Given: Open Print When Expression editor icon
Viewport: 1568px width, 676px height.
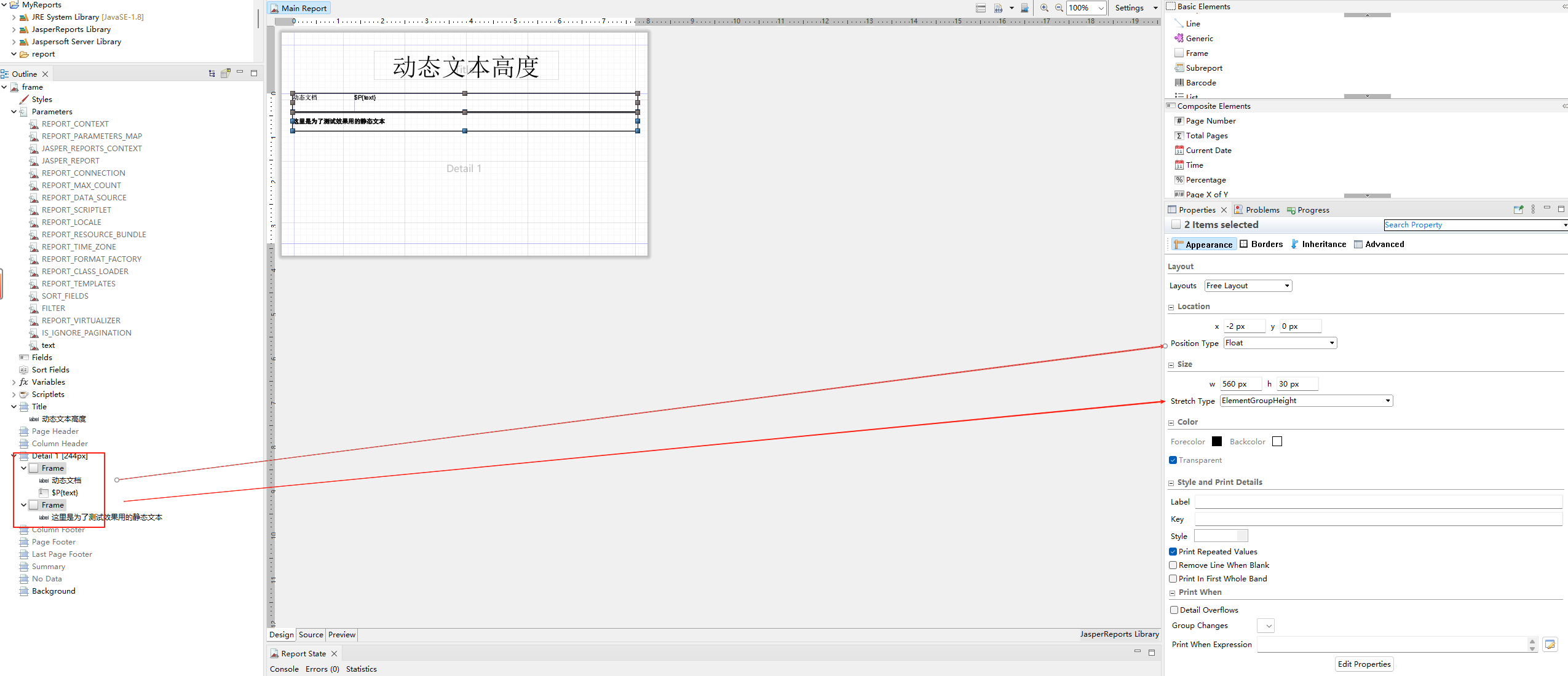Looking at the screenshot, I should pyautogui.click(x=1550, y=644).
